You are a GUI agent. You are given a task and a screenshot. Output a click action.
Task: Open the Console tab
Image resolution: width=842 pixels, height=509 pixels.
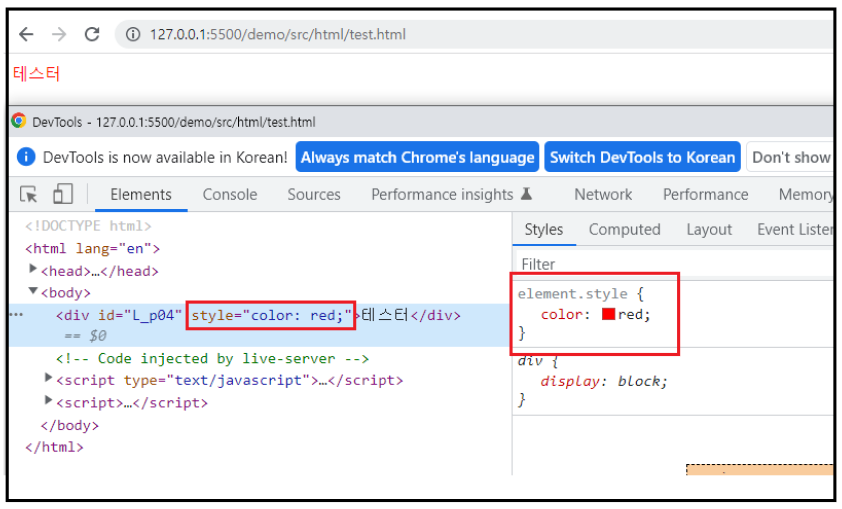(230, 194)
